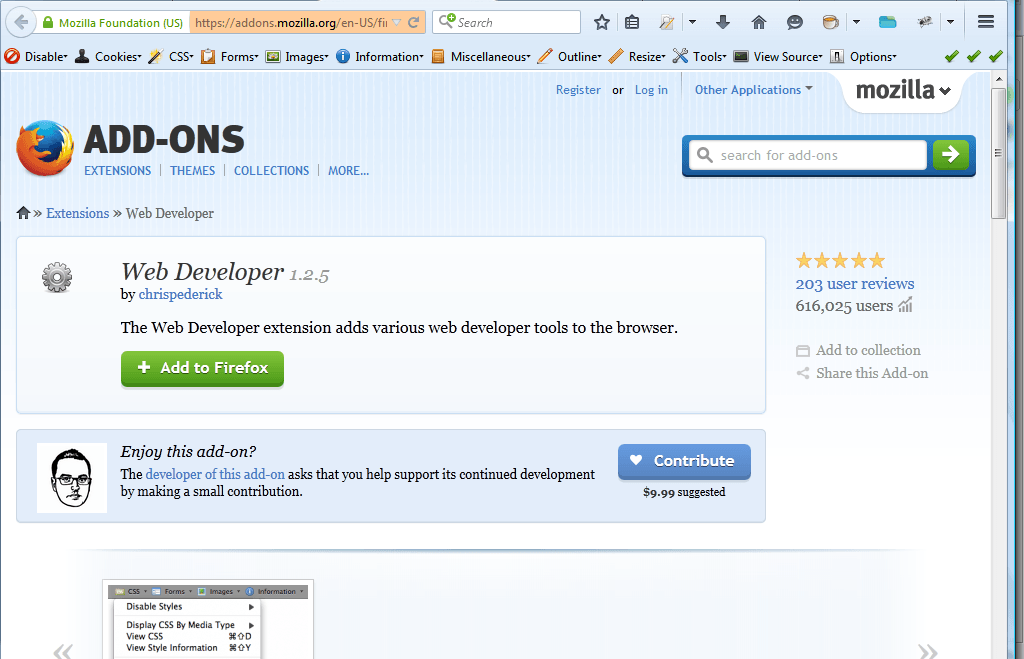Submit add-on search with green arrow button

pyautogui.click(x=950, y=155)
